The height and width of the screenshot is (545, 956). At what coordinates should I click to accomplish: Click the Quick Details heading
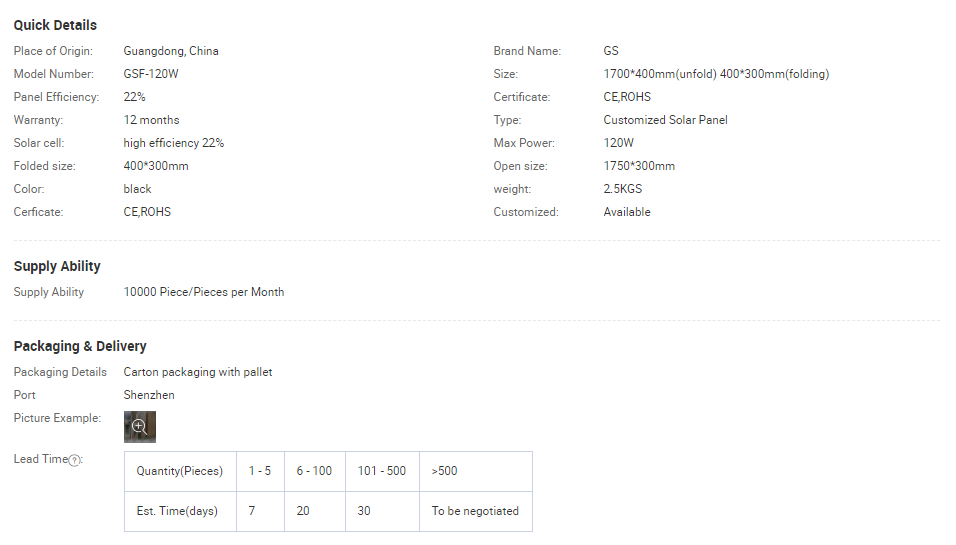click(x=55, y=25)
